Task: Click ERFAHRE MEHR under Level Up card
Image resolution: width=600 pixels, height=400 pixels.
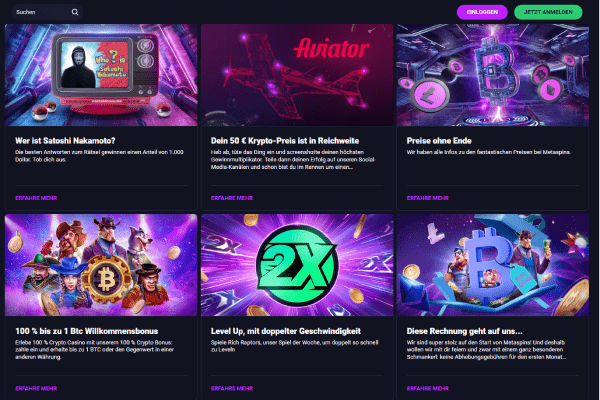Action: click(232, 388)
